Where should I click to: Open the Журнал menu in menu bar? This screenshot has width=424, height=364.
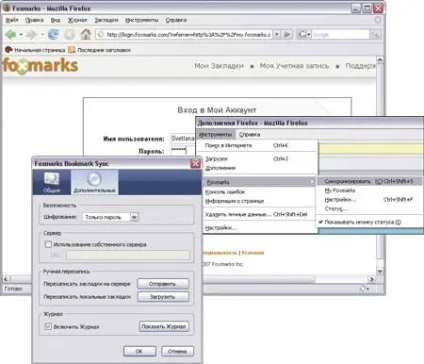(77, 20)
